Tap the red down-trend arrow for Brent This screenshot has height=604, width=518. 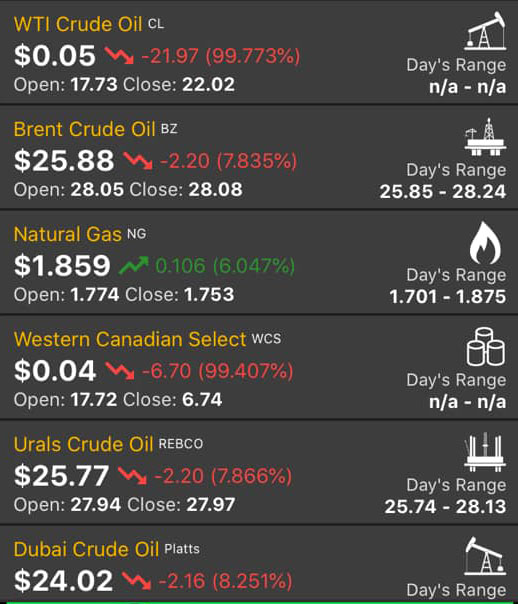[138, 160]
